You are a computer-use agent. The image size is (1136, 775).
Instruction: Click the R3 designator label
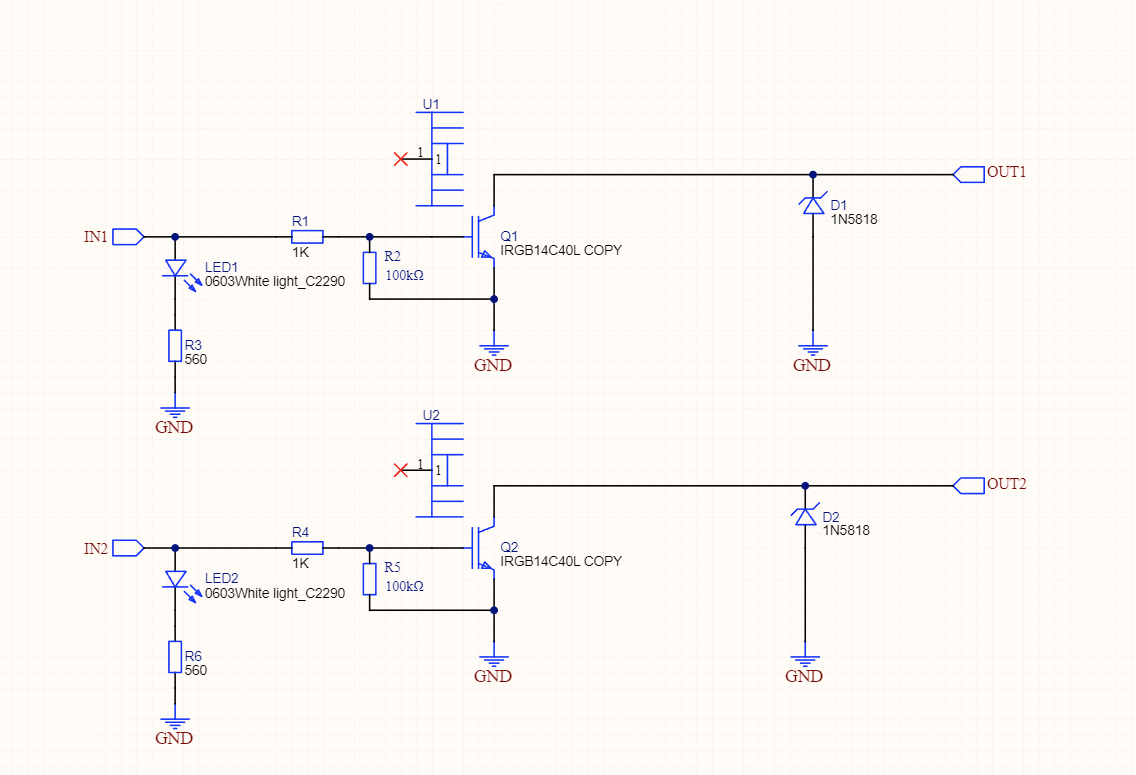[193, 345]
